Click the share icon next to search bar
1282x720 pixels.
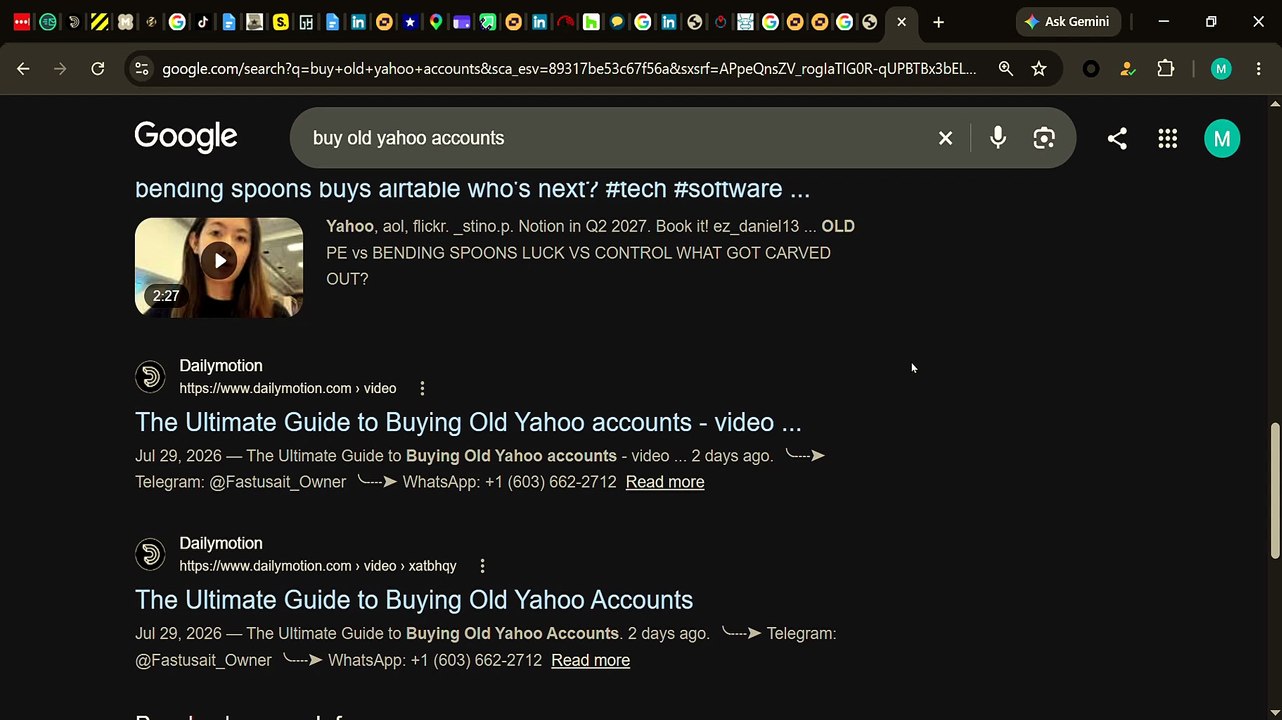coord(1117,138)
